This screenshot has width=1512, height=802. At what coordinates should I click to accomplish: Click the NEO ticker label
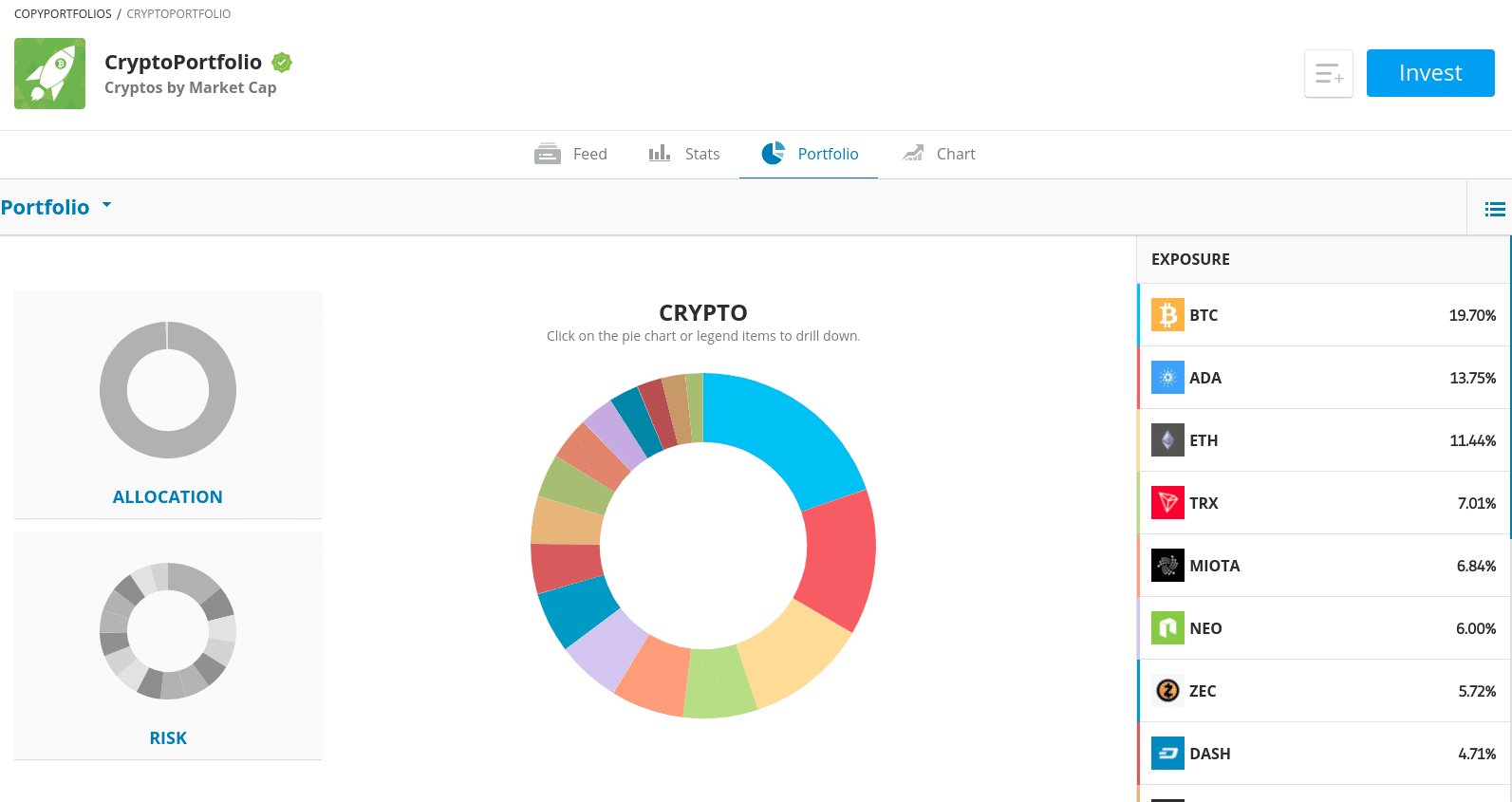pos(1205,628)
